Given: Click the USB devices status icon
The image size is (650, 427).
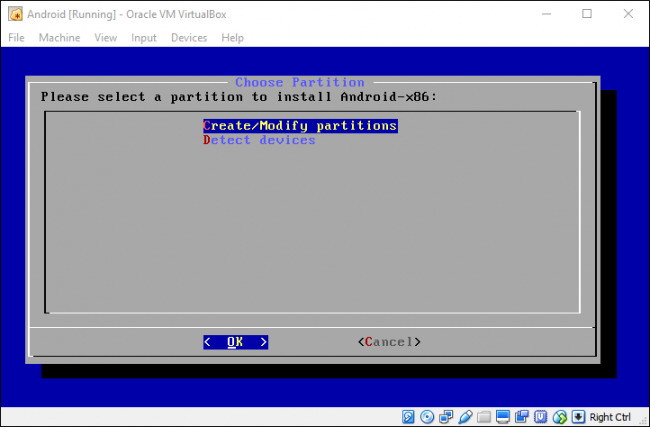Looking at the screenshot, I should (x=463, y=416).
